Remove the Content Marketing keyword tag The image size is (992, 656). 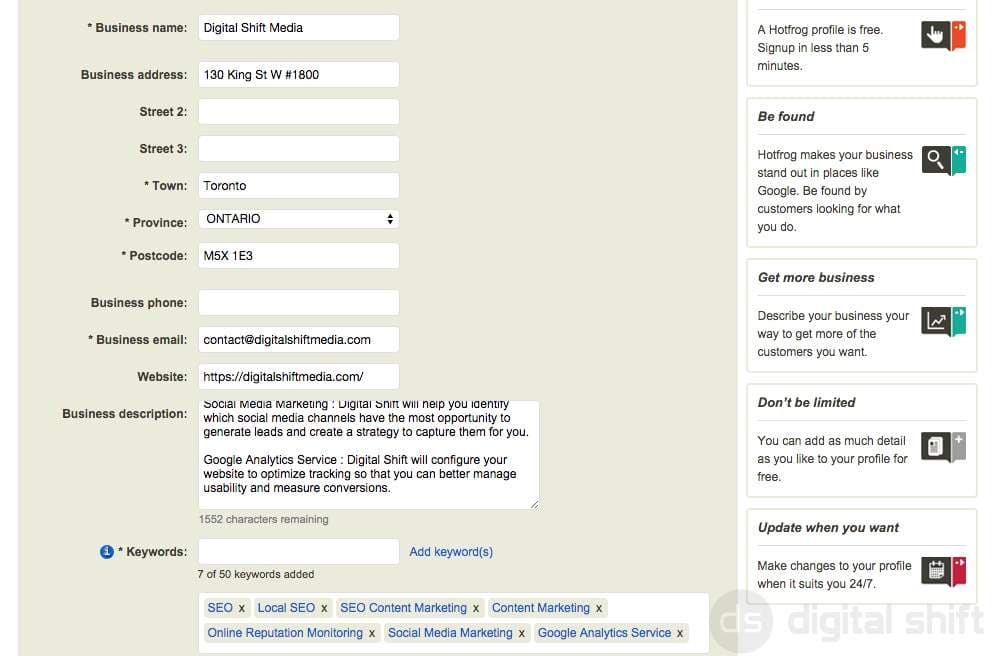pyautogui.click(x=598, y=609)
